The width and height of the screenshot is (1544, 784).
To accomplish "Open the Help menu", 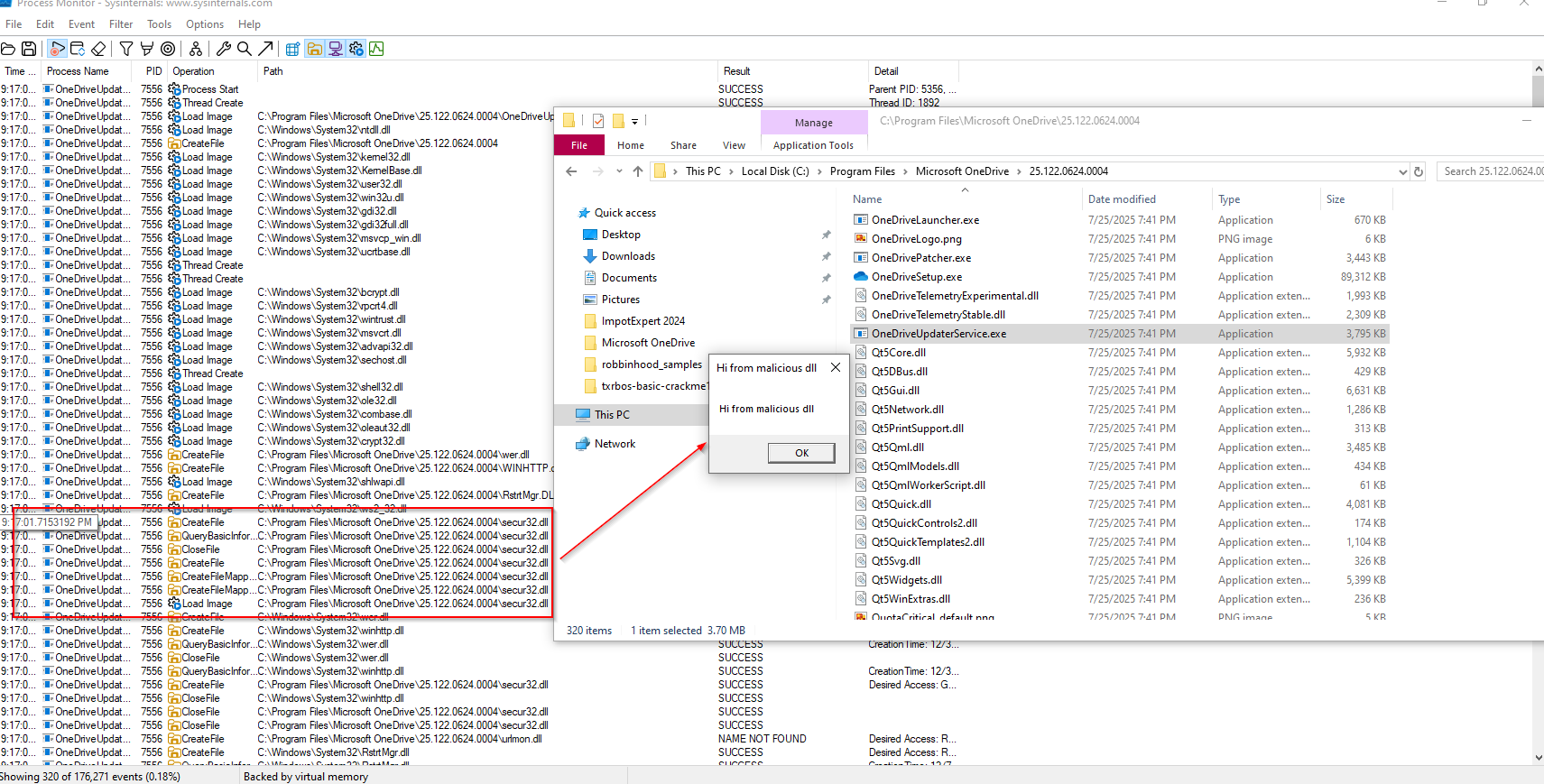I will [x=249, y=24].
